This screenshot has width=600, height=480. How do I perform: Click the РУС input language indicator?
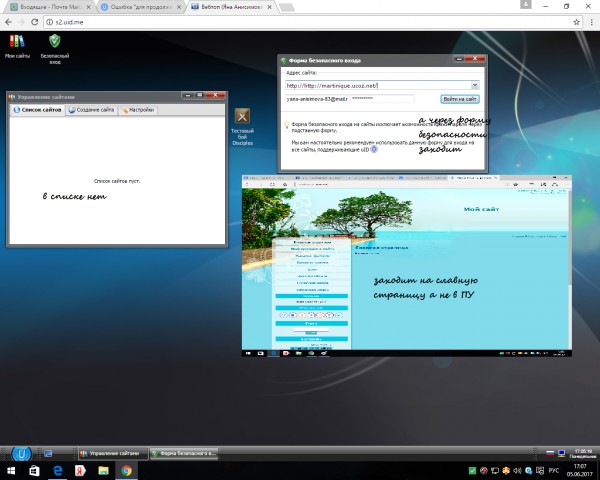click(x=554, y=470)
